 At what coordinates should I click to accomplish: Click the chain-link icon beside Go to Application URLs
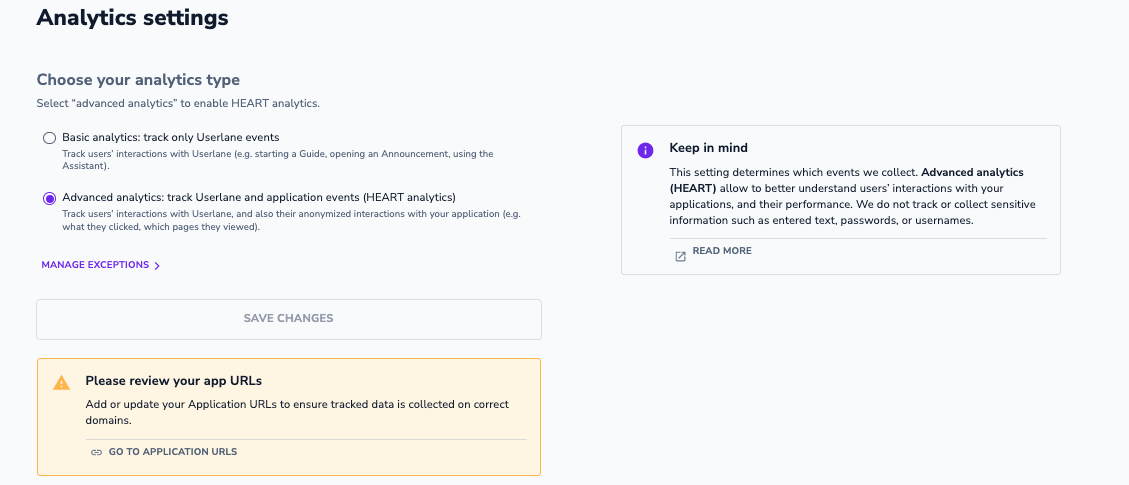[x=96, y=452]
